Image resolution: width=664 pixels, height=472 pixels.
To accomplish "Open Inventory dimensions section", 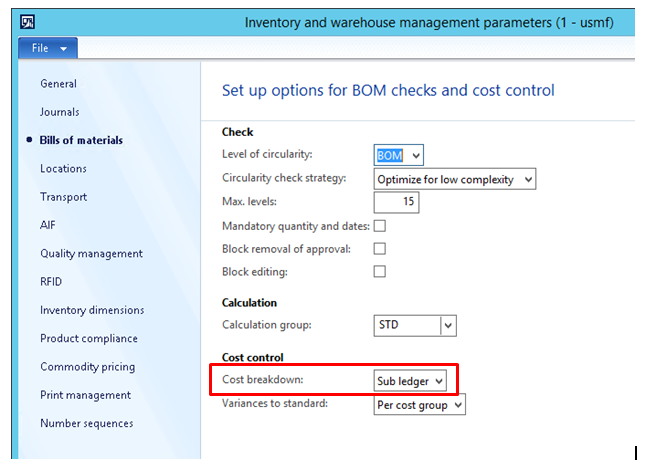I will click(92, 310).
